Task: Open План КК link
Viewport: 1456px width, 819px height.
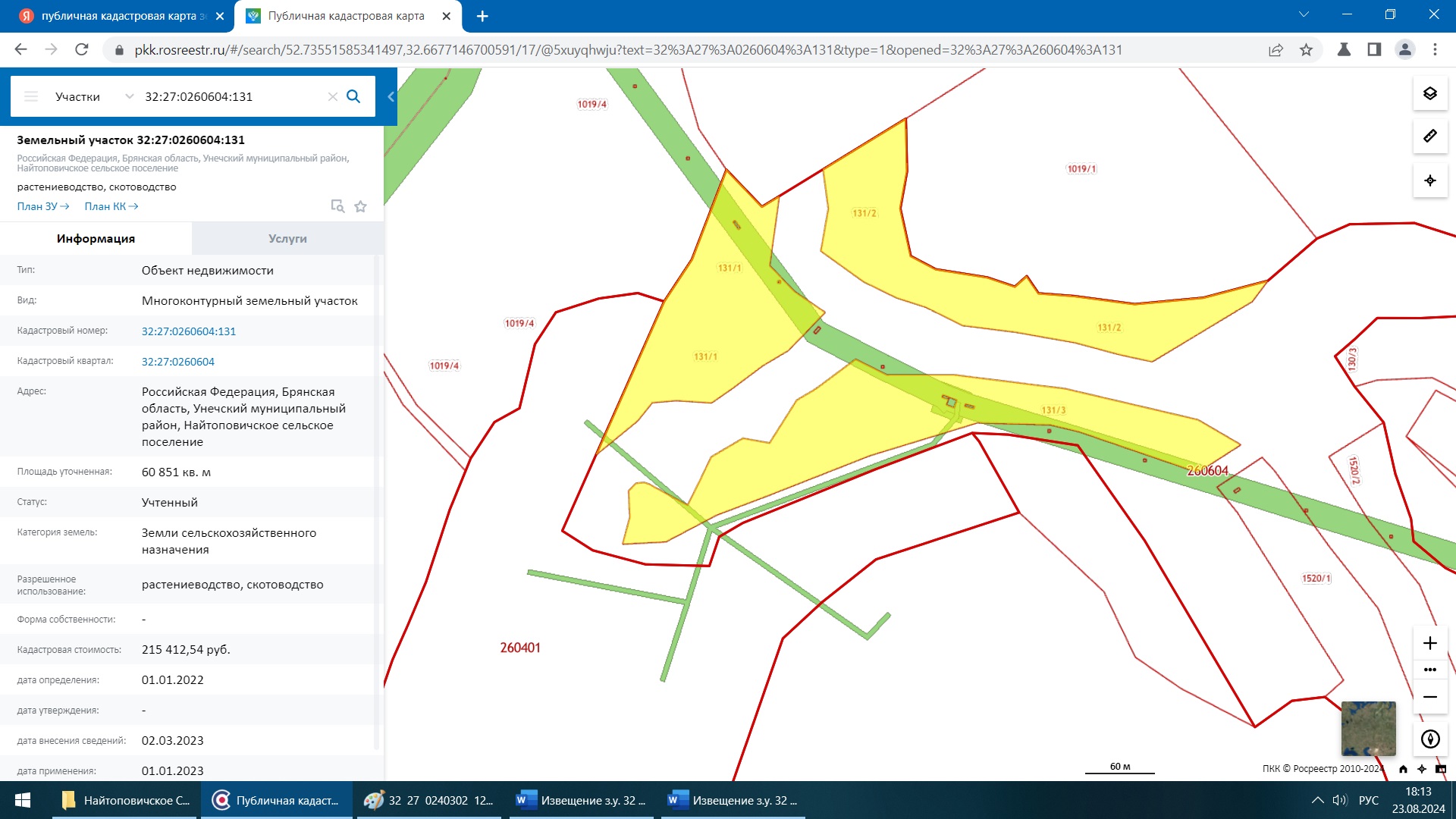Action: (x=111, y=206)
